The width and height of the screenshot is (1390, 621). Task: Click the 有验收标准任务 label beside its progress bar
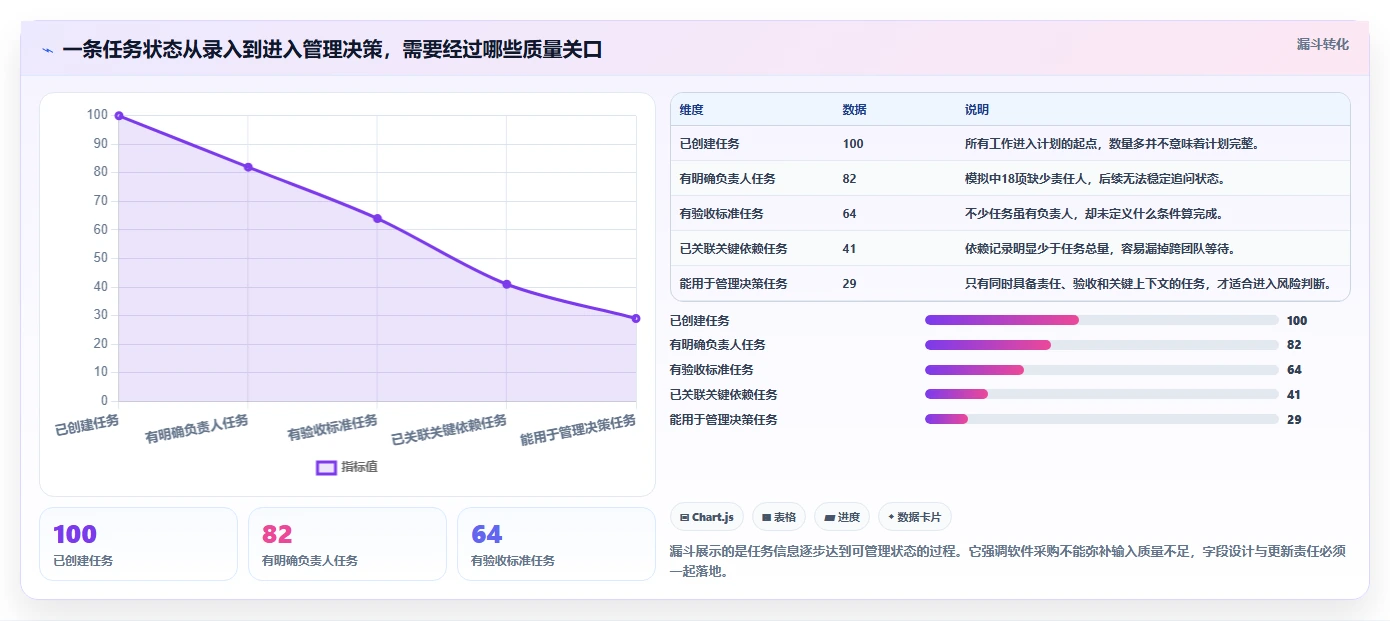[712, 370]
